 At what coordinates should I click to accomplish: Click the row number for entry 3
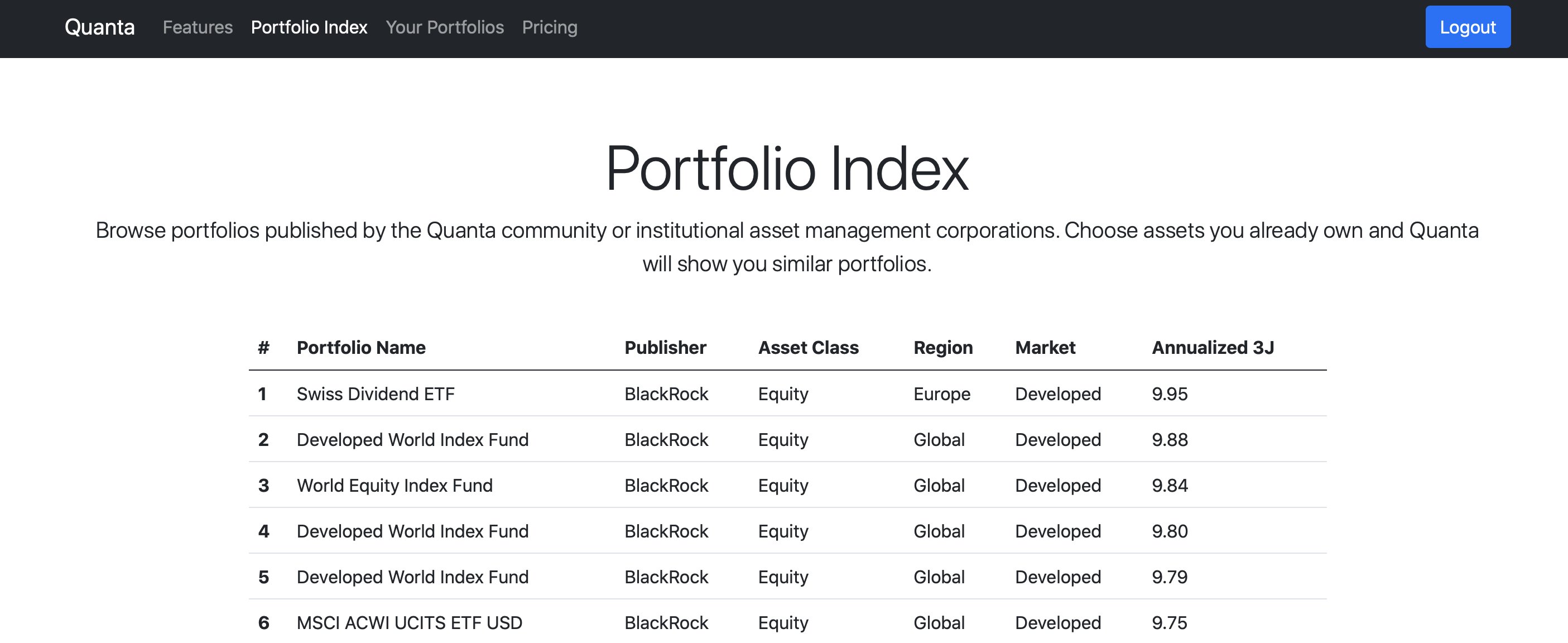263,484
